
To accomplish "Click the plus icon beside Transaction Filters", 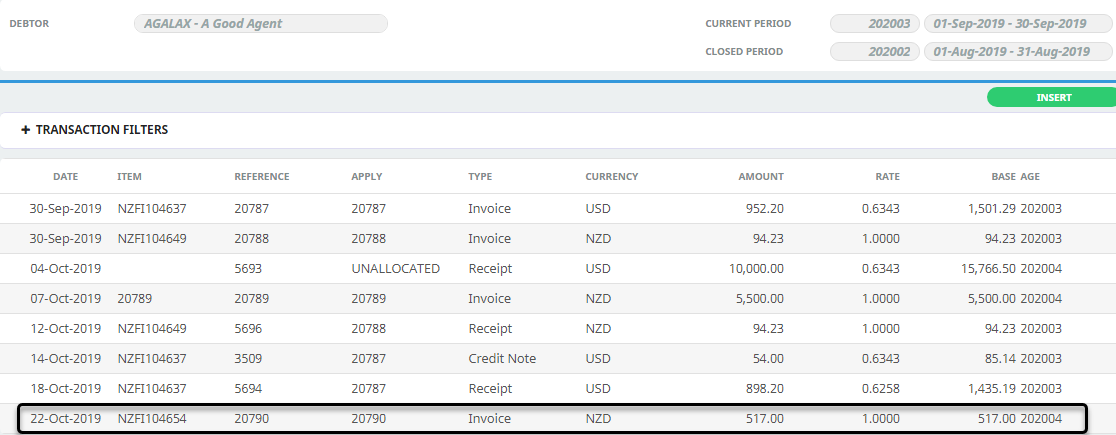I will (x=26, y=130).
